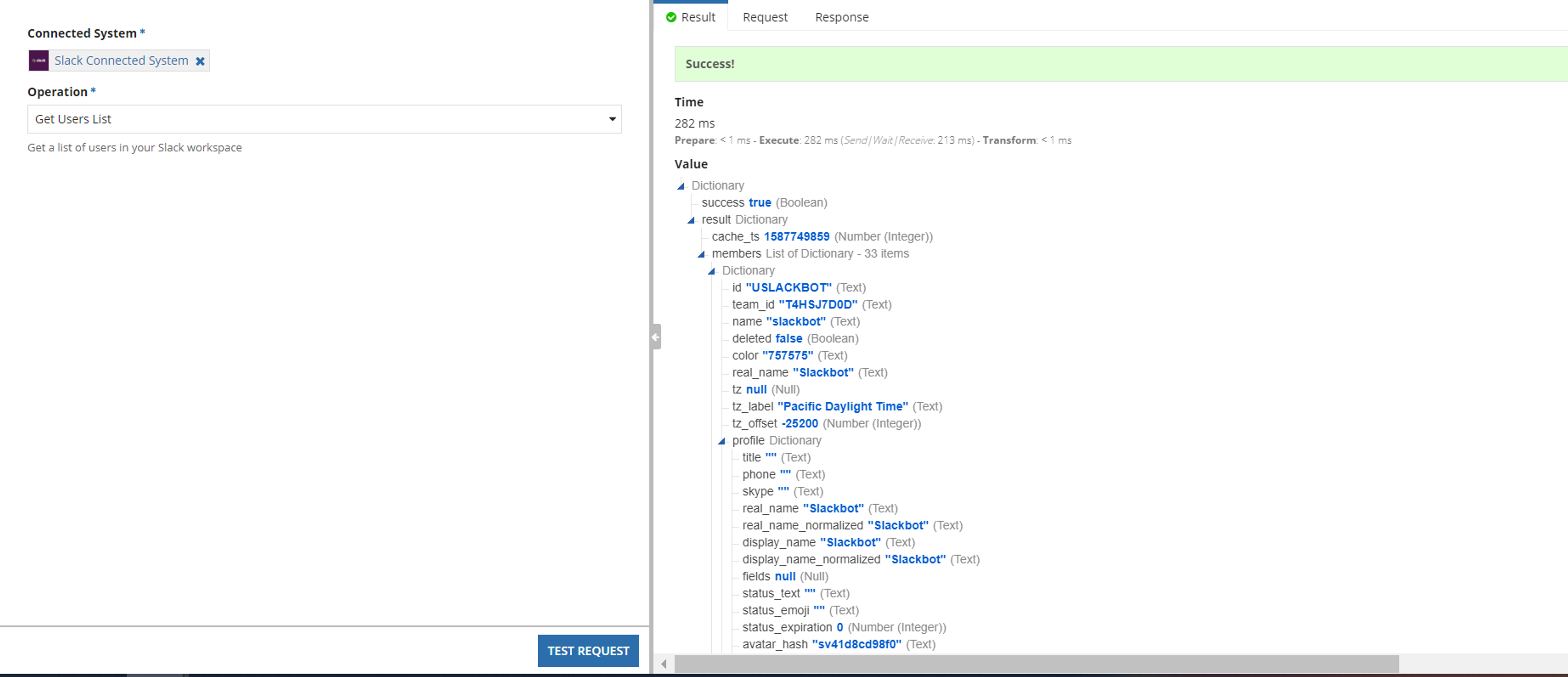Click the Connected System label
Image resolution: width=1568 pixels, height=677 pixels.
(82, 33)
